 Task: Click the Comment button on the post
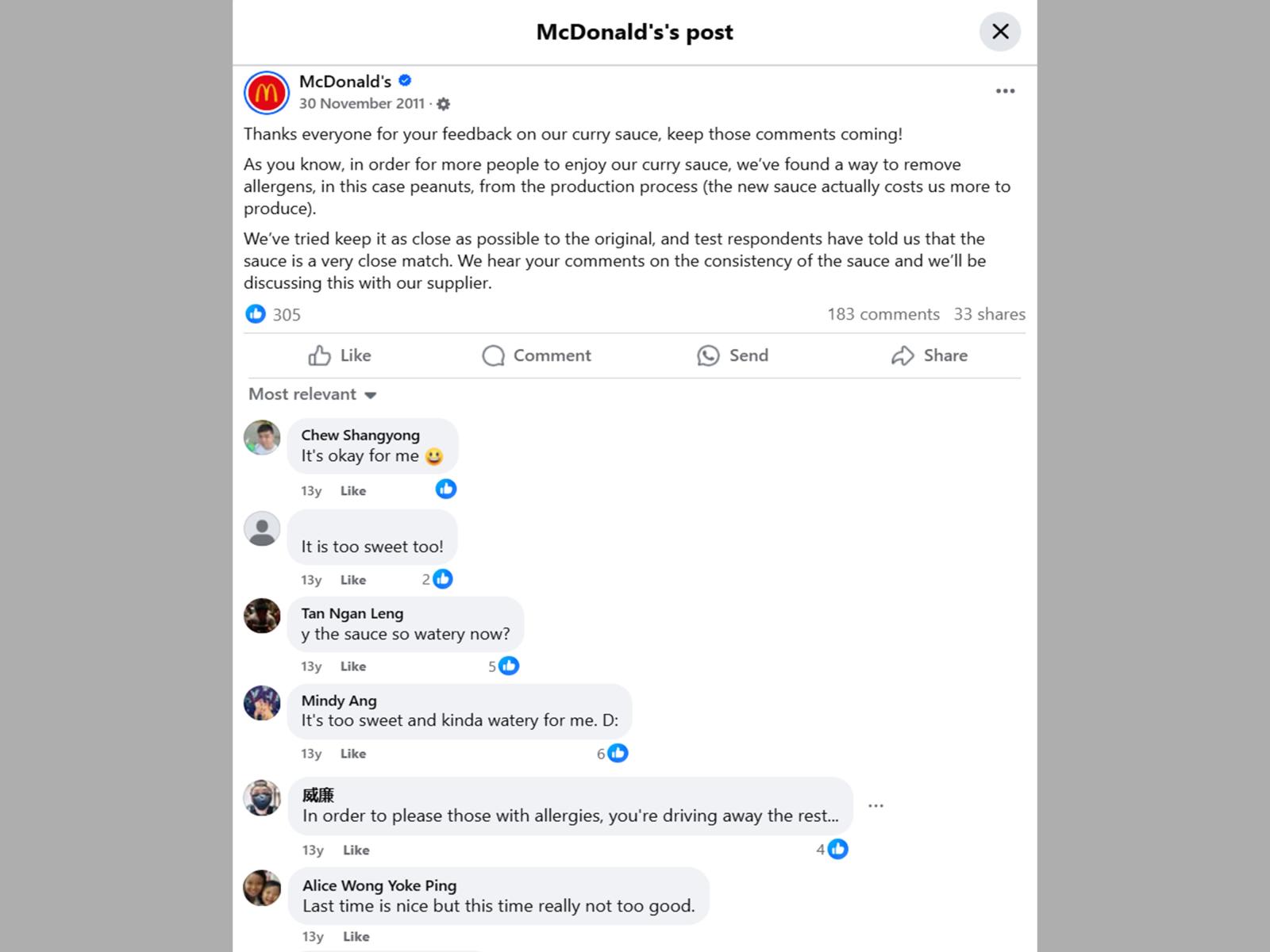pyautogui.click(x=537, y=355)
